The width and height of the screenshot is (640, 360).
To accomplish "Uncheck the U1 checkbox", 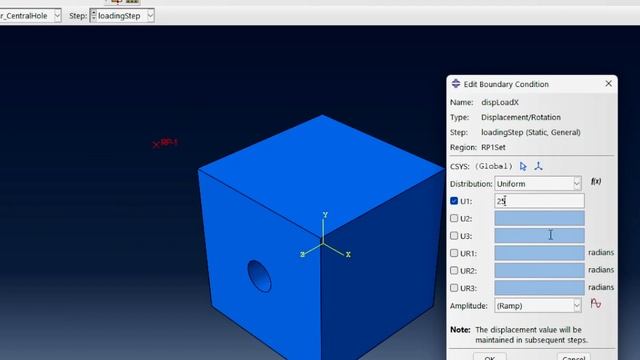I will pos(454,201).
